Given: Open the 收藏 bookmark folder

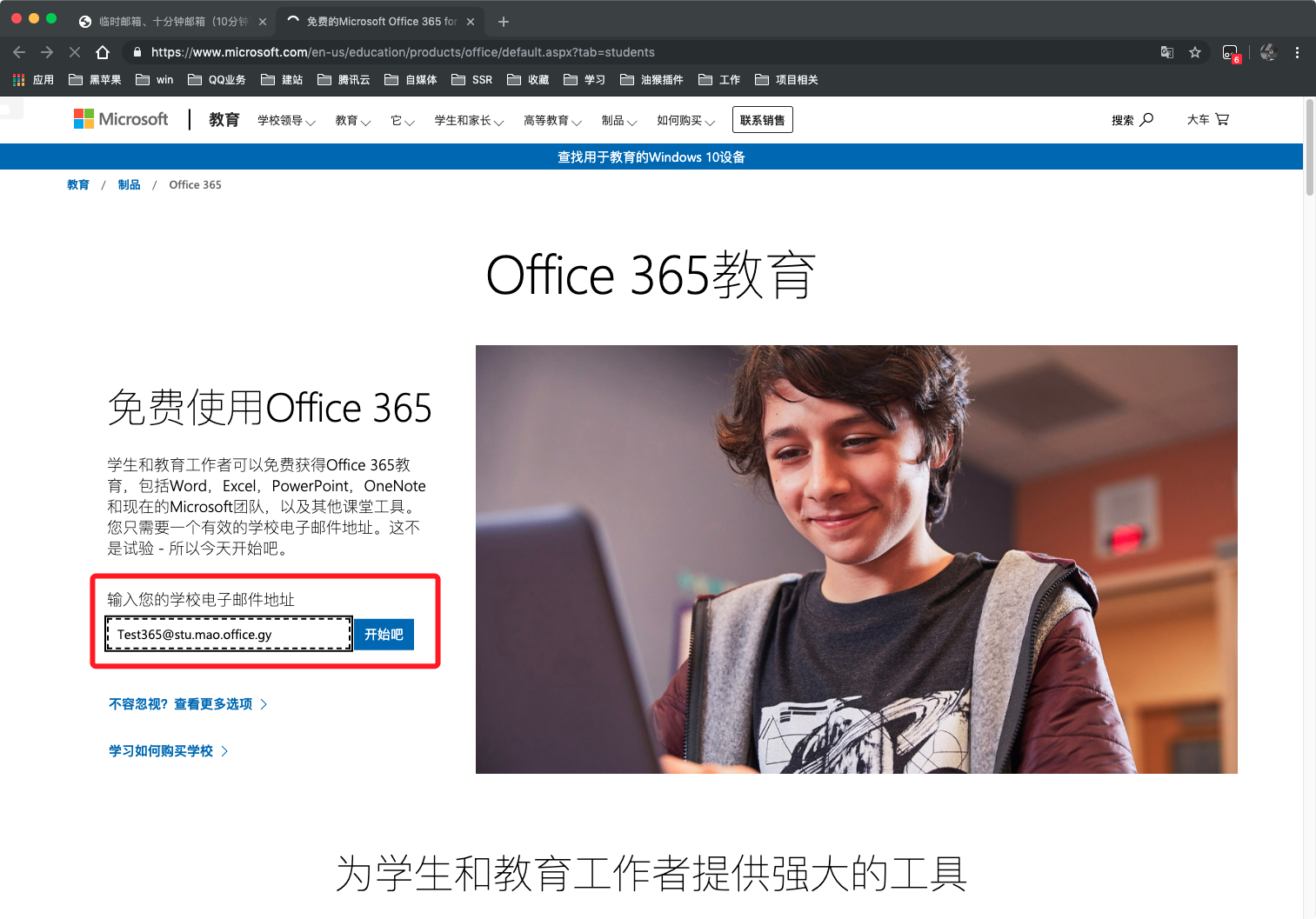Looking at the screenshot, I should click(528, 80).
